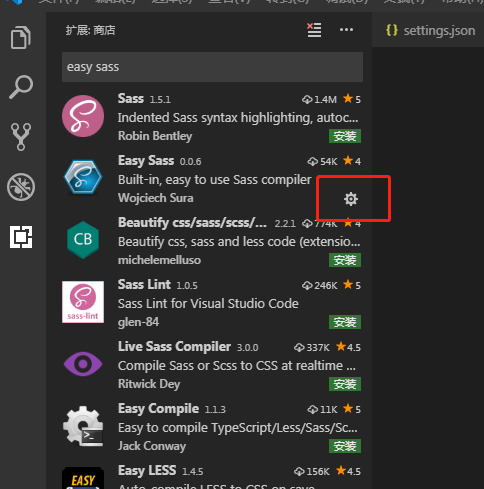Image resolution: width=484 pixels, height=489 pixels.
Task: Select the Easy LESS extension title
Action: point(147,471)
